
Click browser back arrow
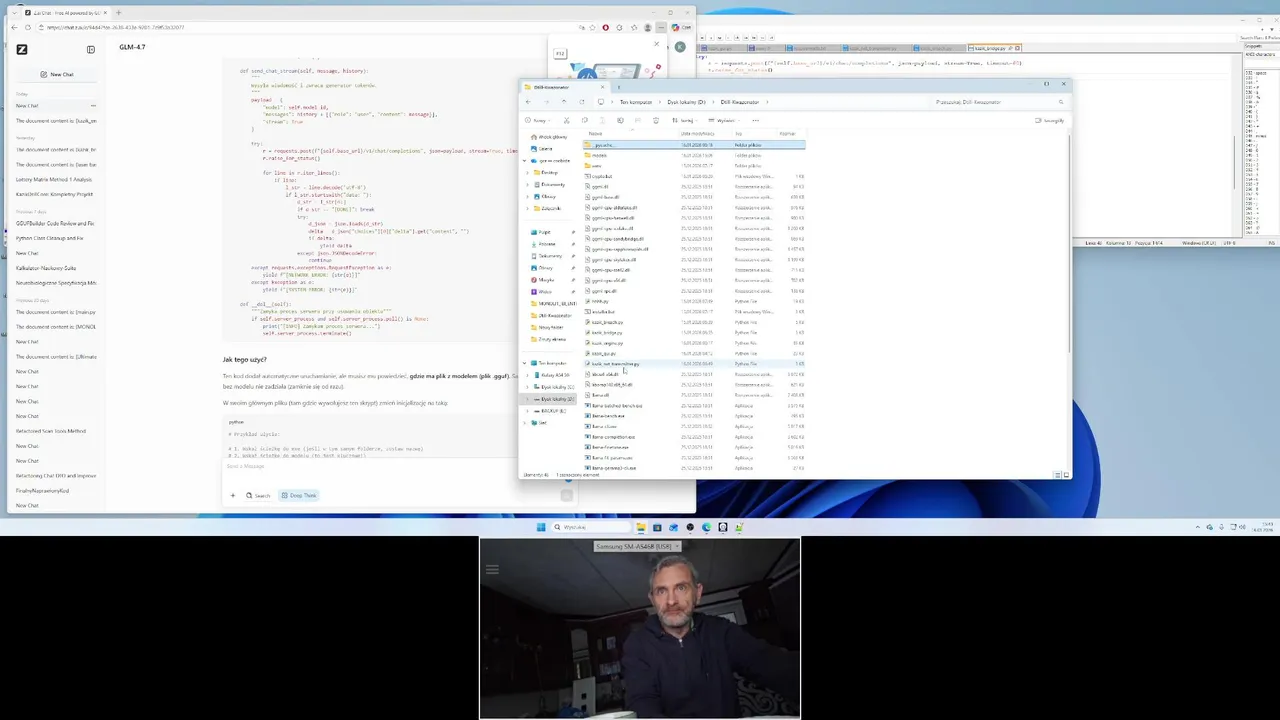pos(14,27)
